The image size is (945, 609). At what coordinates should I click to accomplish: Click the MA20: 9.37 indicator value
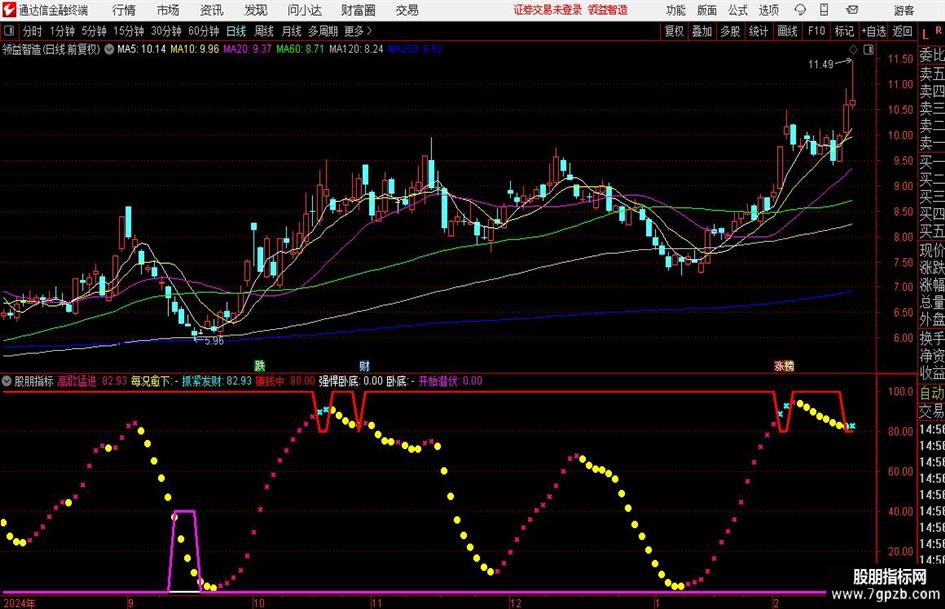(248, 49)
